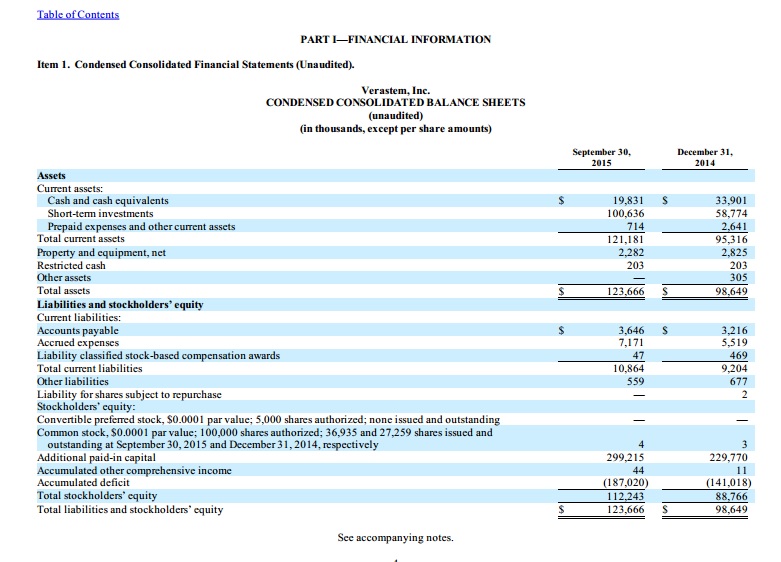Click accounts payable value 3,216
The height and width of the screenshot is (562, 781).
[x=734, y=330]
